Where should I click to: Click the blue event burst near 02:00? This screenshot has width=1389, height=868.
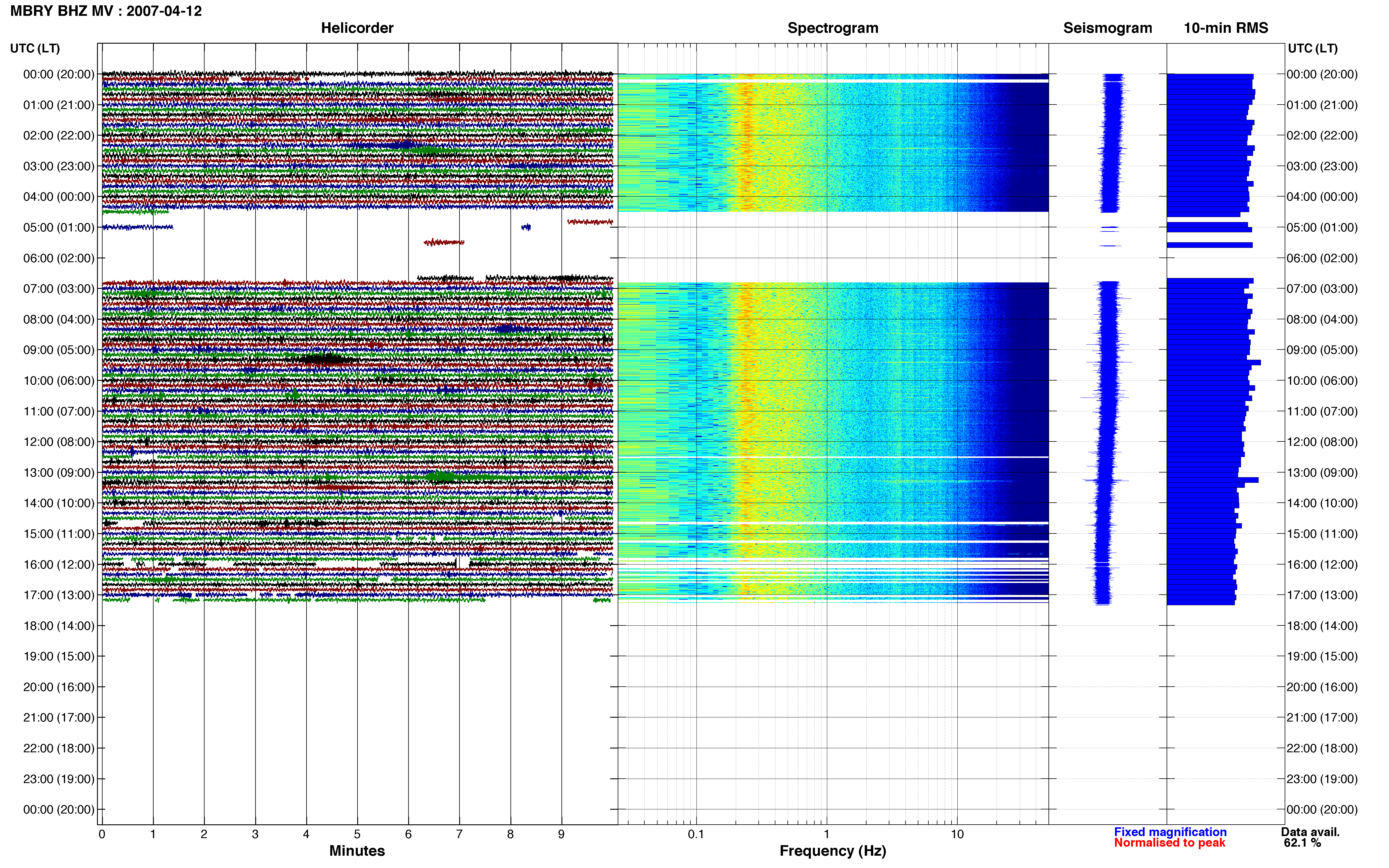tap(402, 145)
